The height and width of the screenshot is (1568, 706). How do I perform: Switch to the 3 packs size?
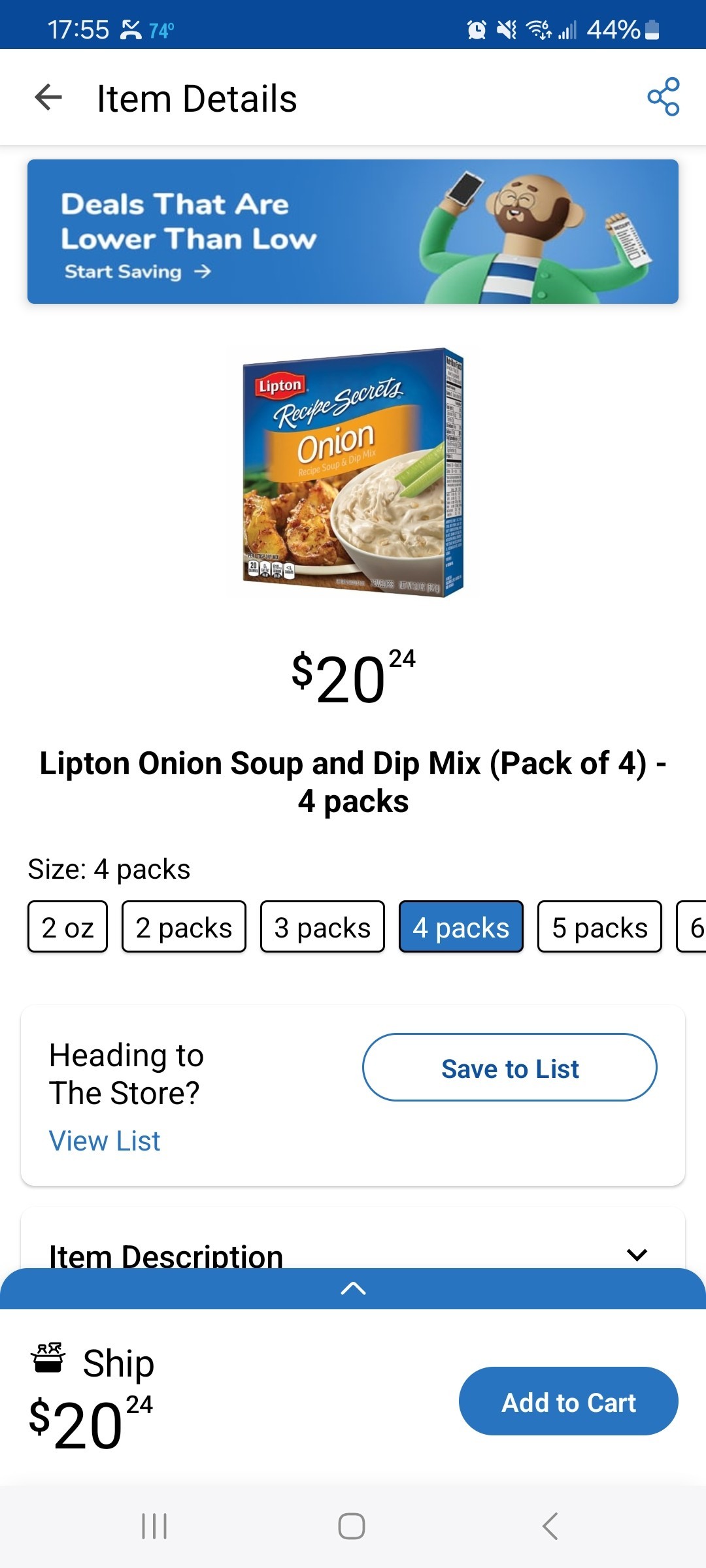click(322, 926)
